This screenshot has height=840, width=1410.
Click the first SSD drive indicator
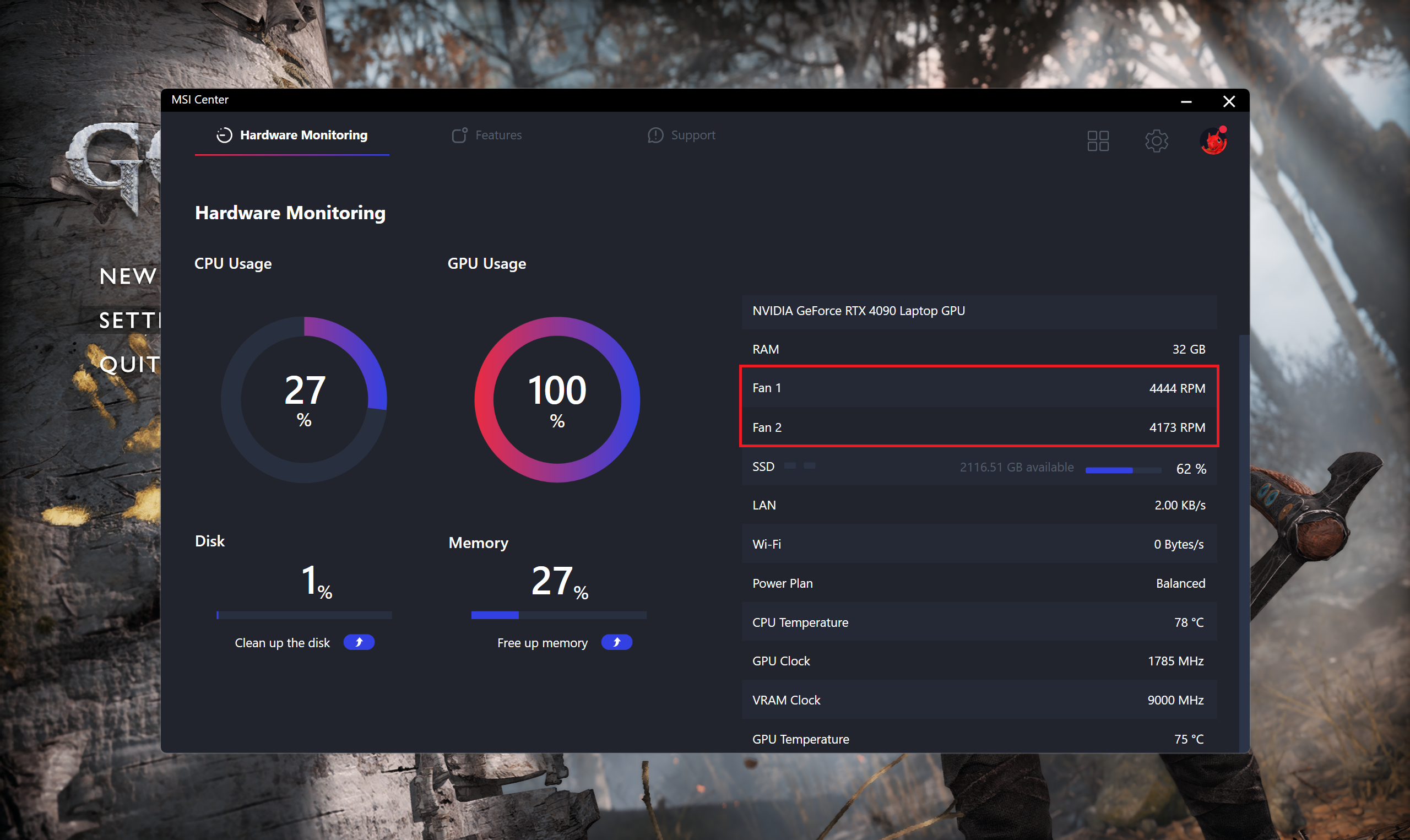point(790,466)
